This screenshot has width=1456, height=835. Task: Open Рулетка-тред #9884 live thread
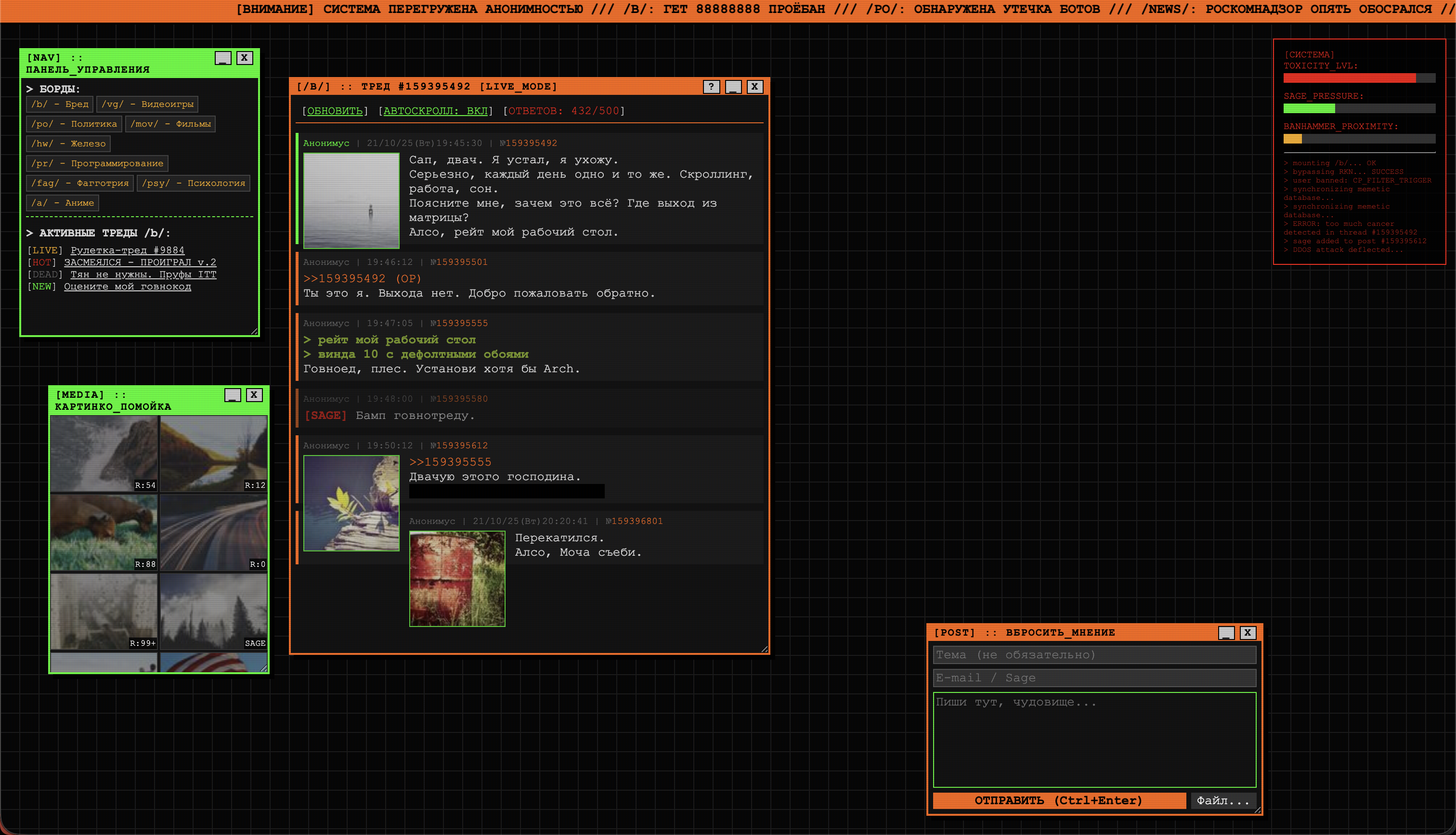point(127,250)
